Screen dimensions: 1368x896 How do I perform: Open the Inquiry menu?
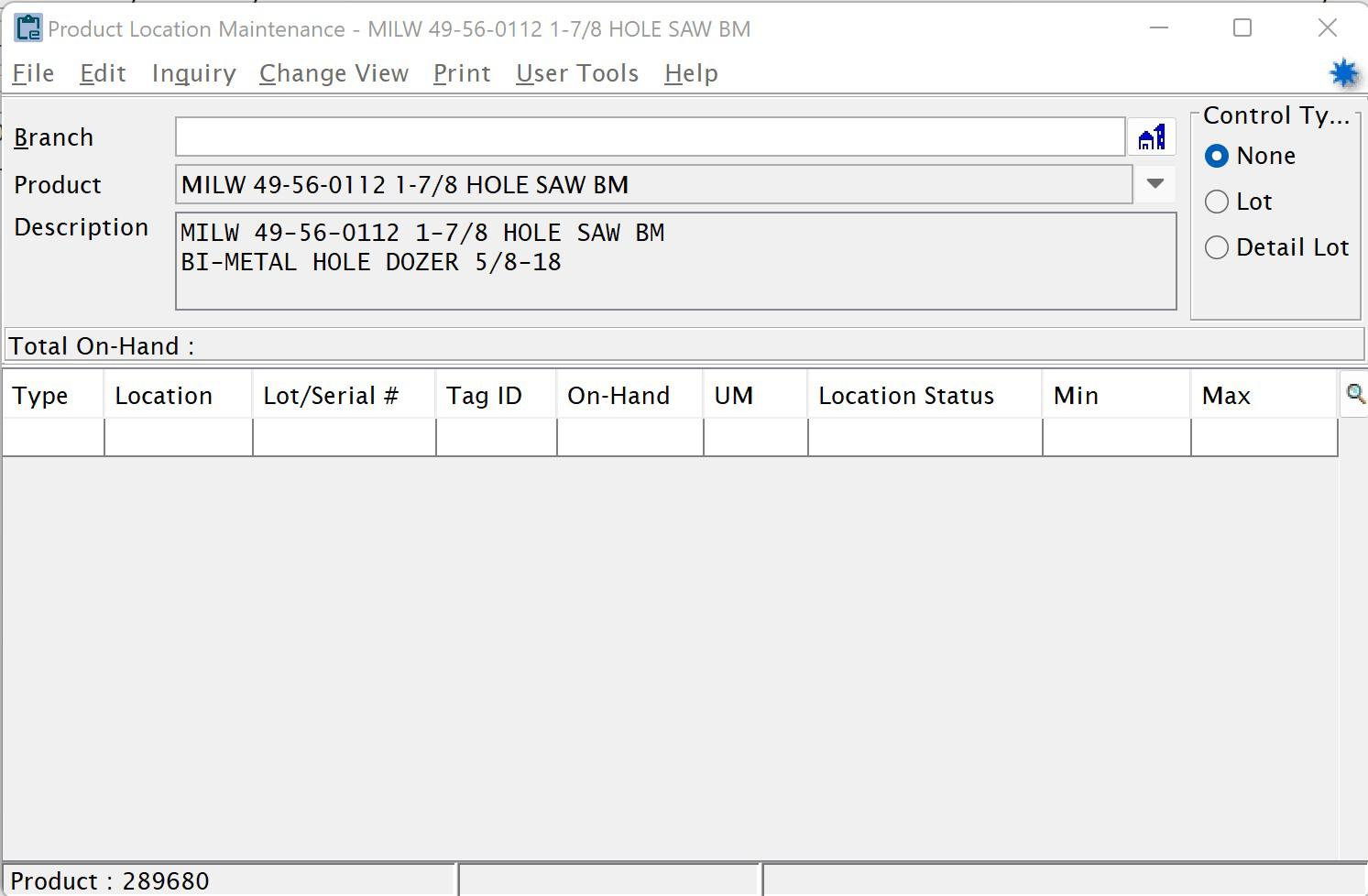(193, 73)
